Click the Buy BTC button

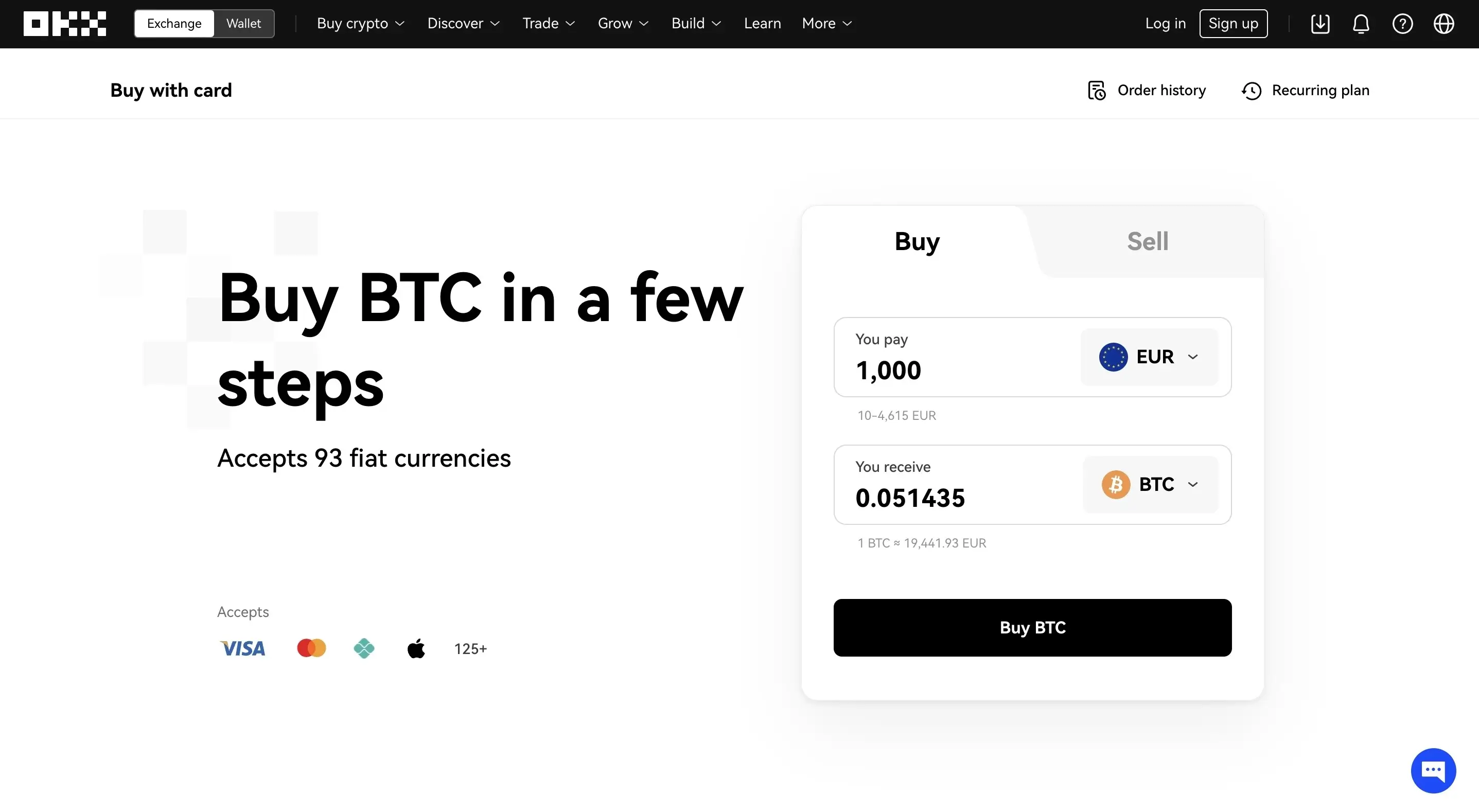click(x=1032, y=628)
